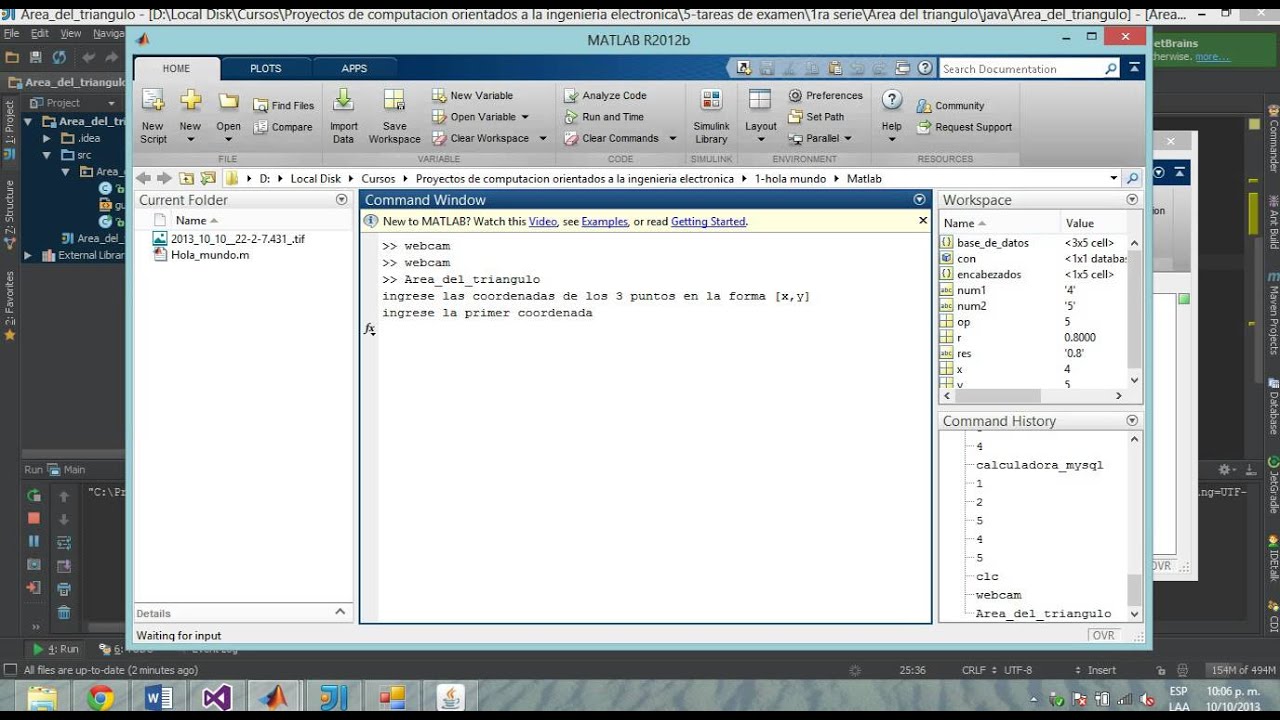
Task: Expand the .idea folder in IntelliJ project tree
Action: point(46,138)
